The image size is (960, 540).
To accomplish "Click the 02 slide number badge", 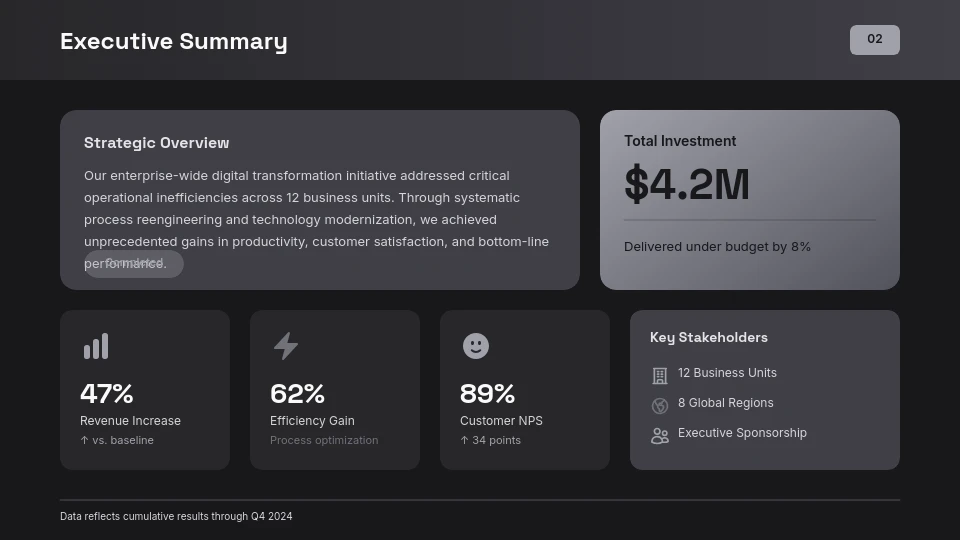I will coord(874,40).
